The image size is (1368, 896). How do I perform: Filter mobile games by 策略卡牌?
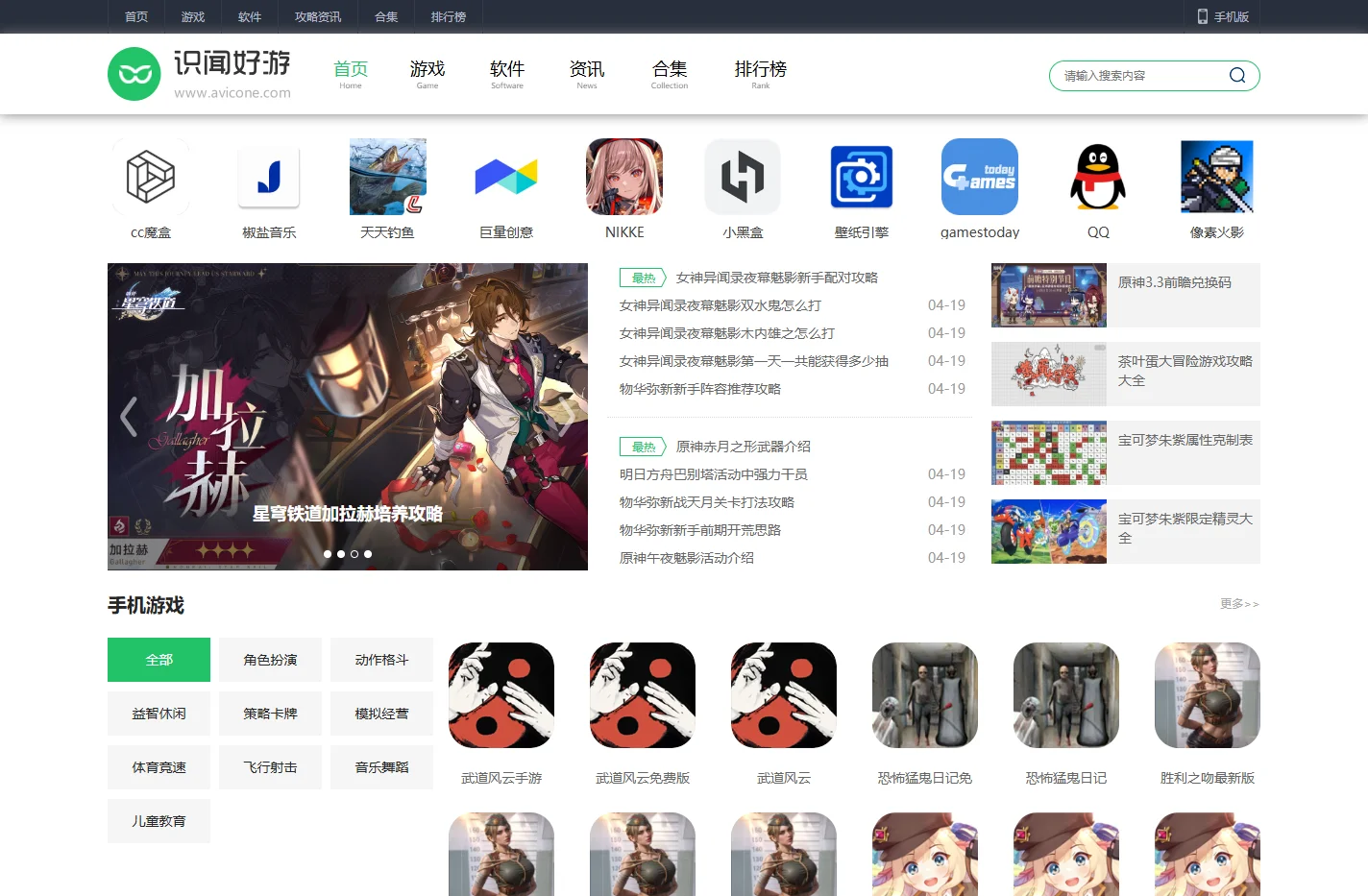[270, 714]
